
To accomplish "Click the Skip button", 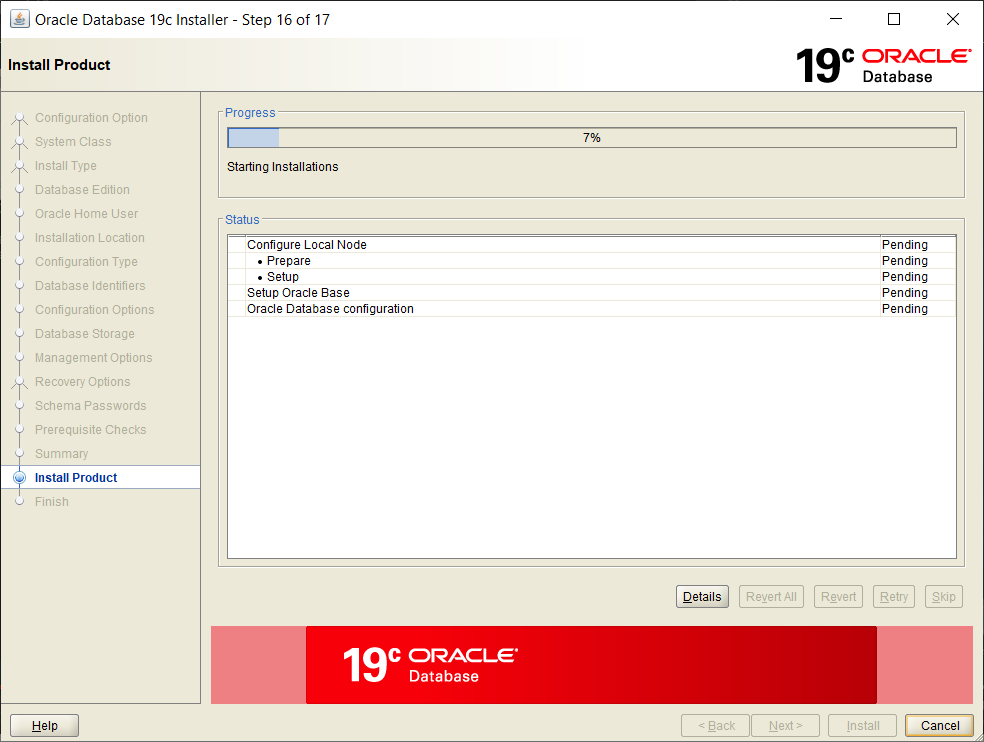I will [943, 596].
